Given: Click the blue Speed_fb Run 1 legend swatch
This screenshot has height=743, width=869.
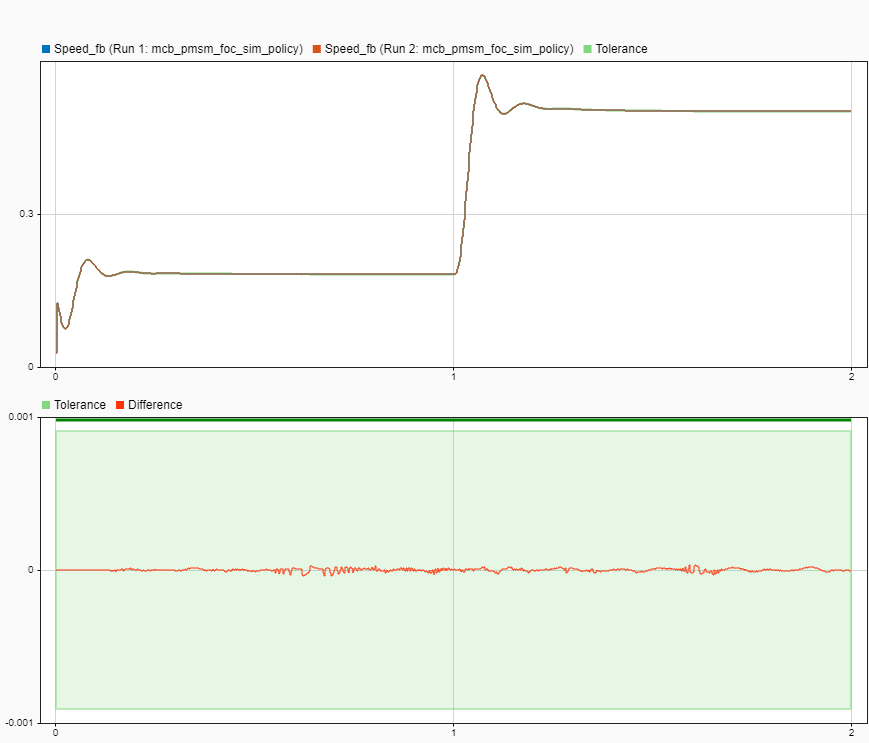Looking at the screenshot, I should tap(44, 48).
